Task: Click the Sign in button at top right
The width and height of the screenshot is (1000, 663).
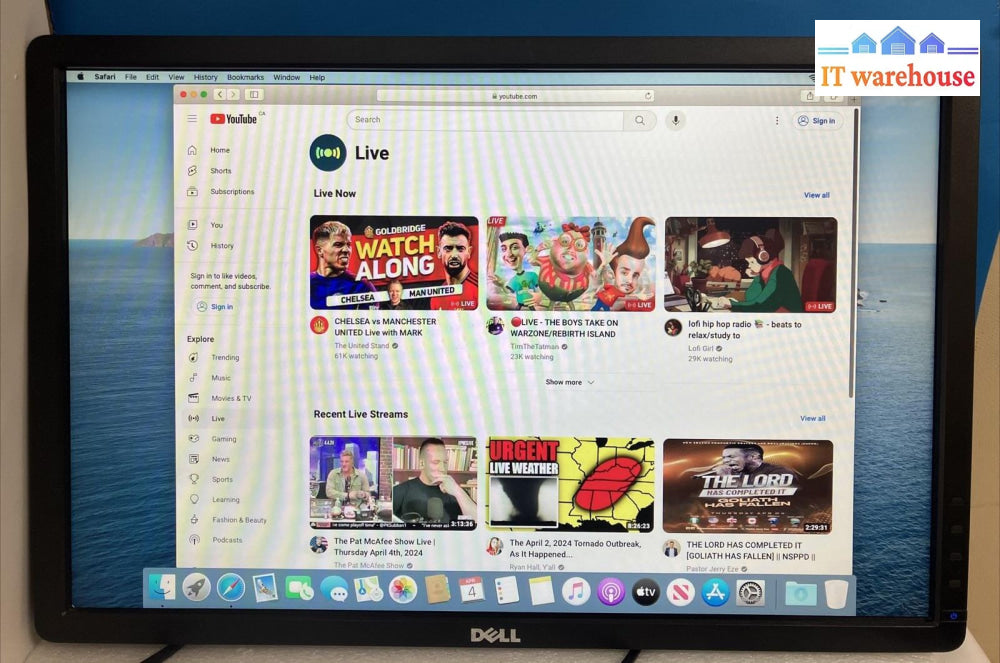Action: pyautogui.click(x=818, y=121)
